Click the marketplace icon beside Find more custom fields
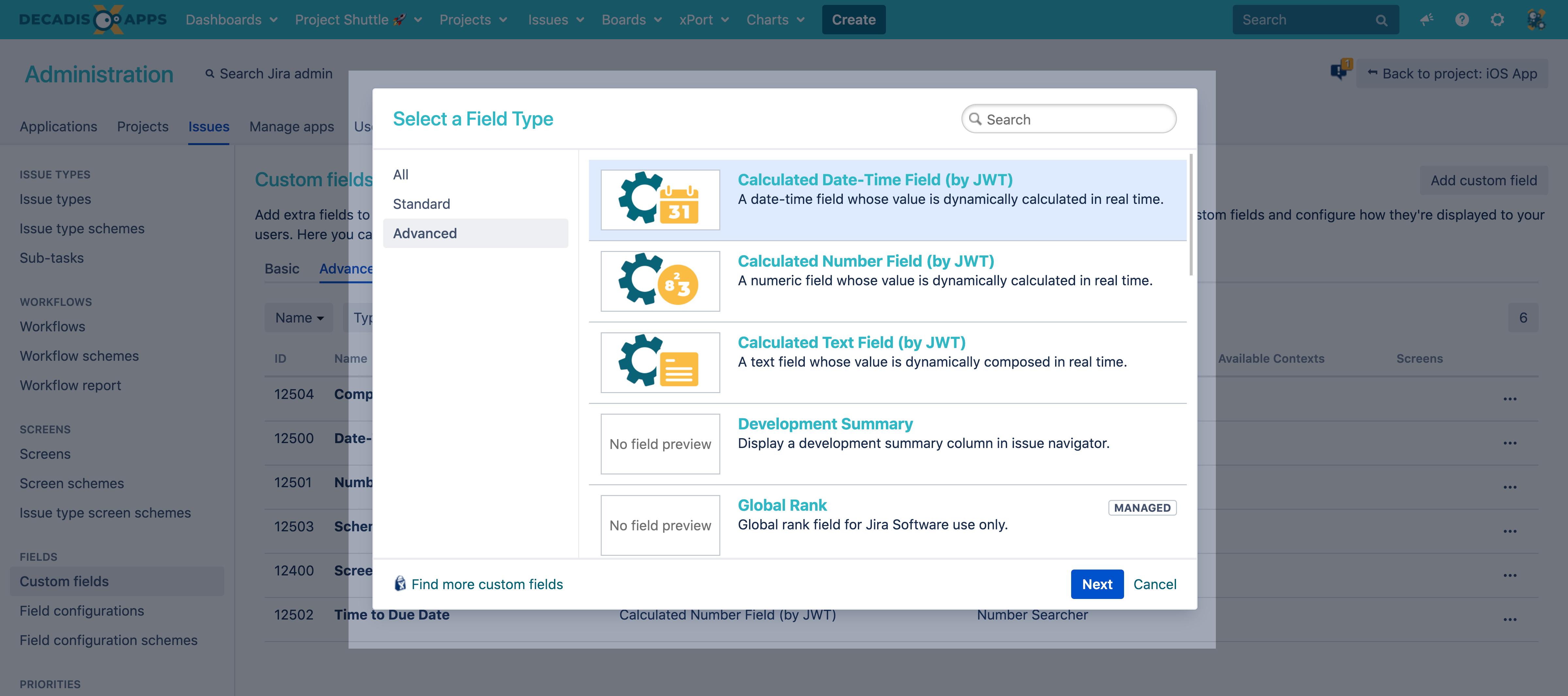Screen dimensions: 1568x696 click(400, 583)
